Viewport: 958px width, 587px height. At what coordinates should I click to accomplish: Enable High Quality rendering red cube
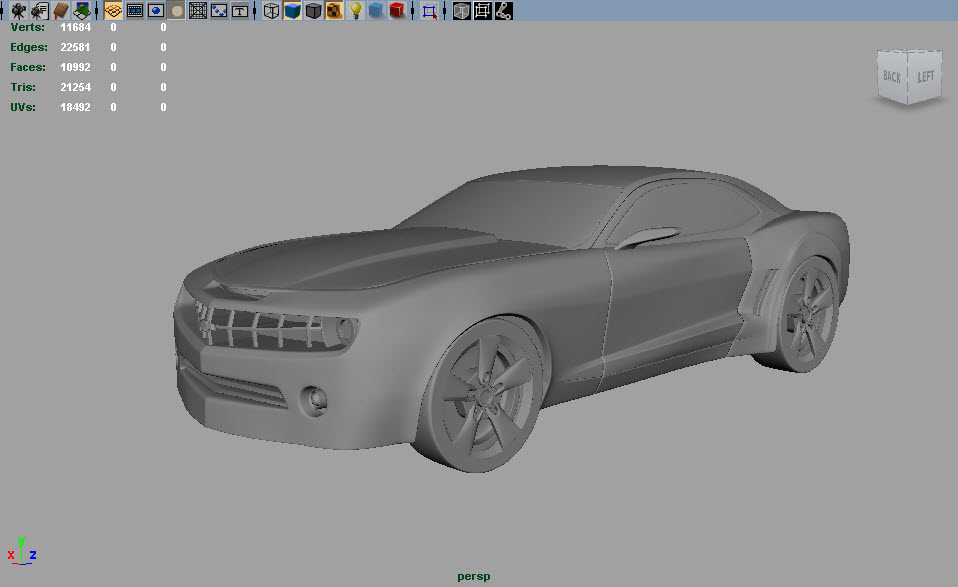pos(397,10)
